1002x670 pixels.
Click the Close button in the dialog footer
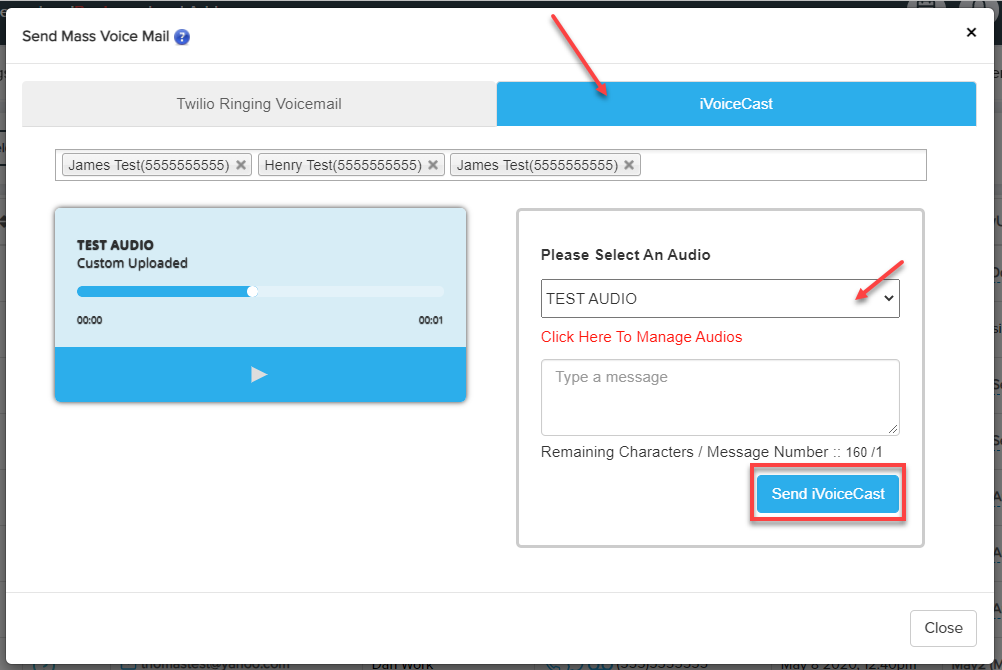click(x=943, y=628)
